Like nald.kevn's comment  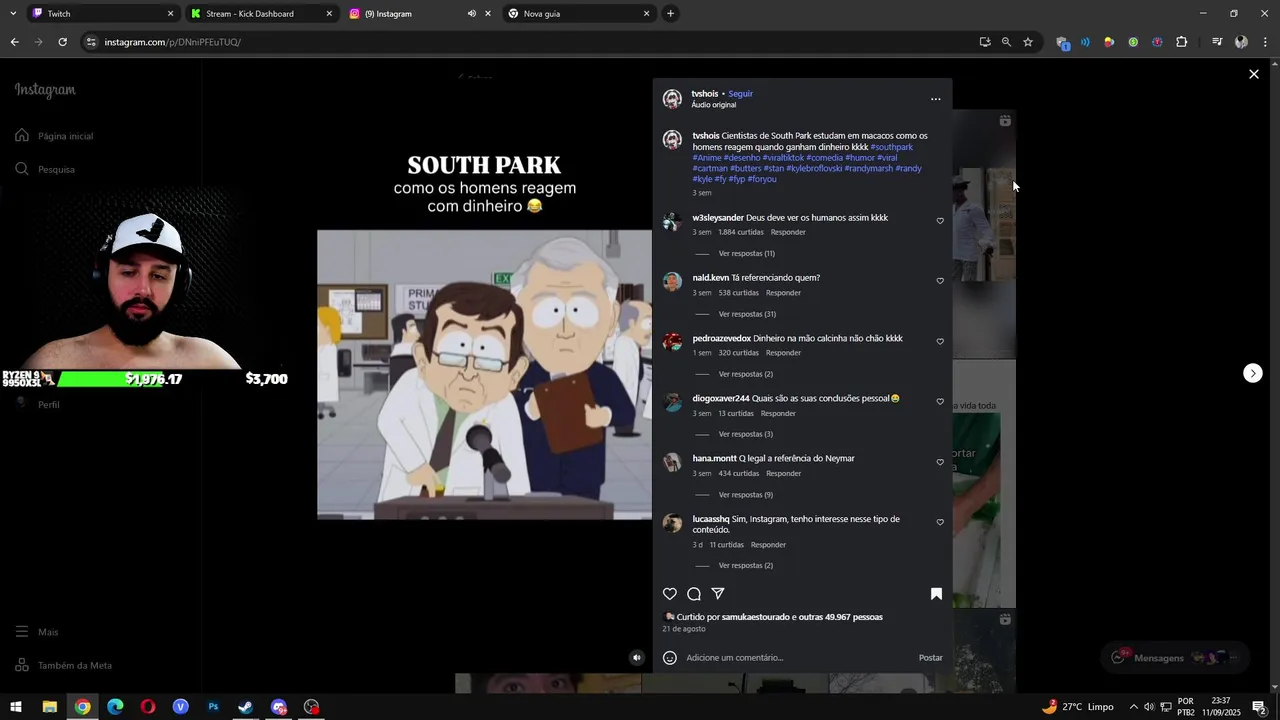pyautogui.click(x=940, y=281)
